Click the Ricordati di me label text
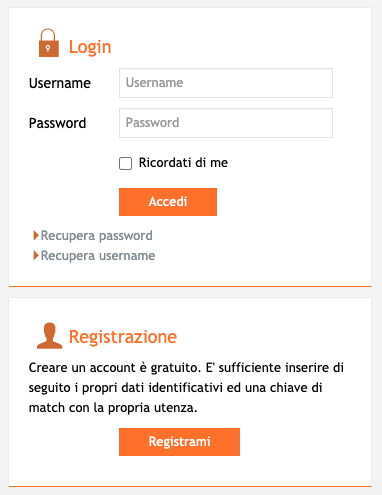 pyautogui.click(x=183, y=163)
